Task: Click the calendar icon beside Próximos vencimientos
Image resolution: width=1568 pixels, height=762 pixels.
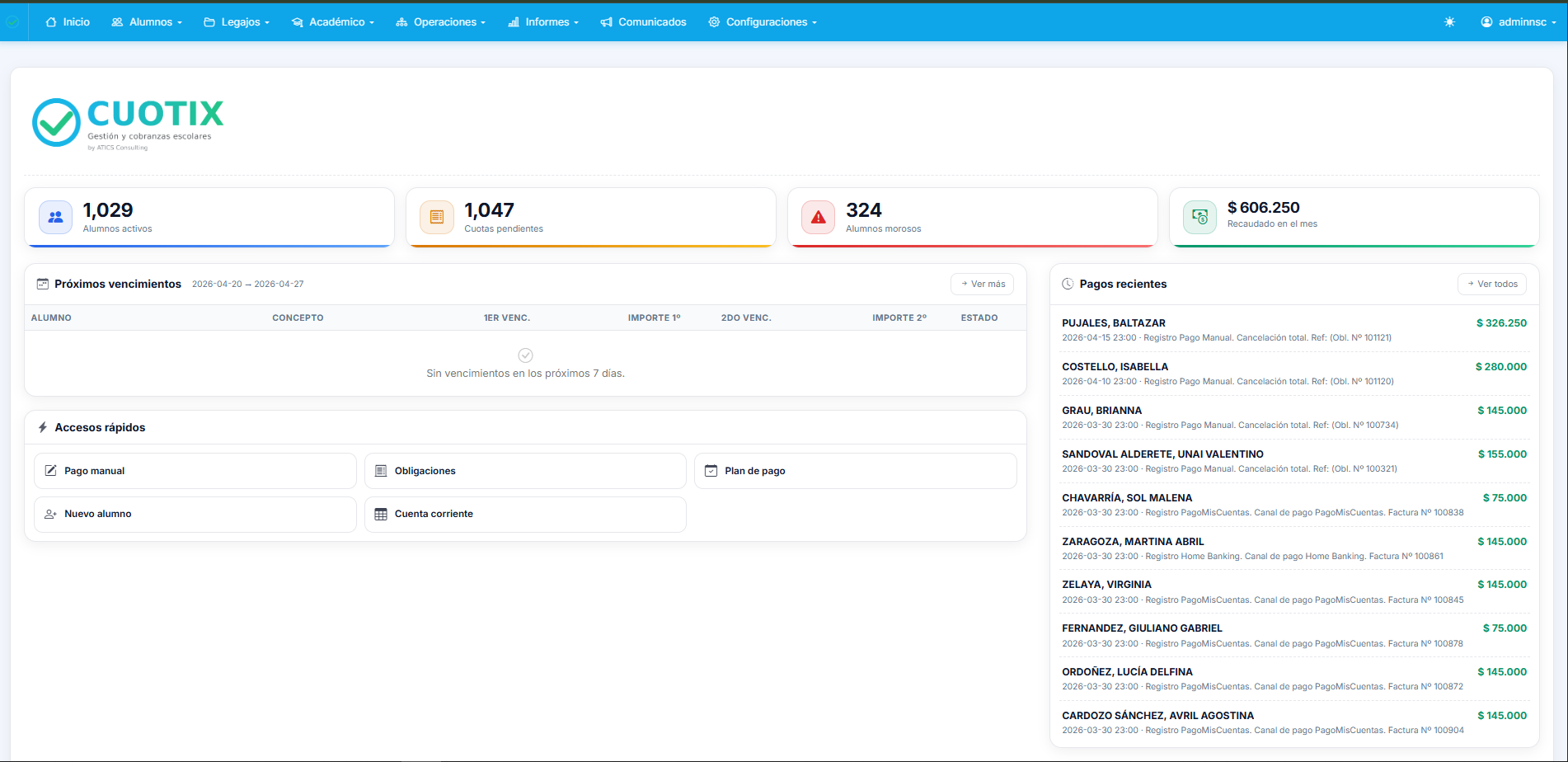Action: tap(43, 284)
